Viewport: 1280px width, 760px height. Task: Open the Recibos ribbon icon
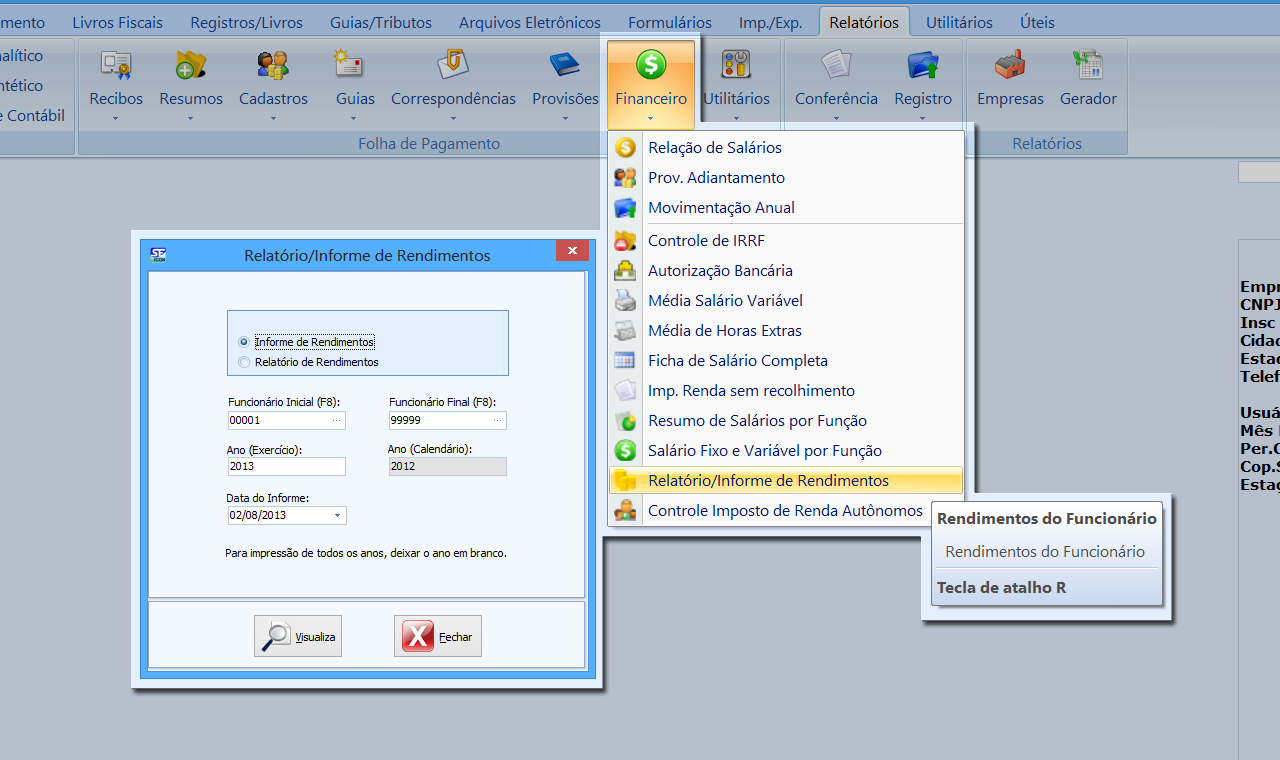pyautogui.click(x=116, y=68)
